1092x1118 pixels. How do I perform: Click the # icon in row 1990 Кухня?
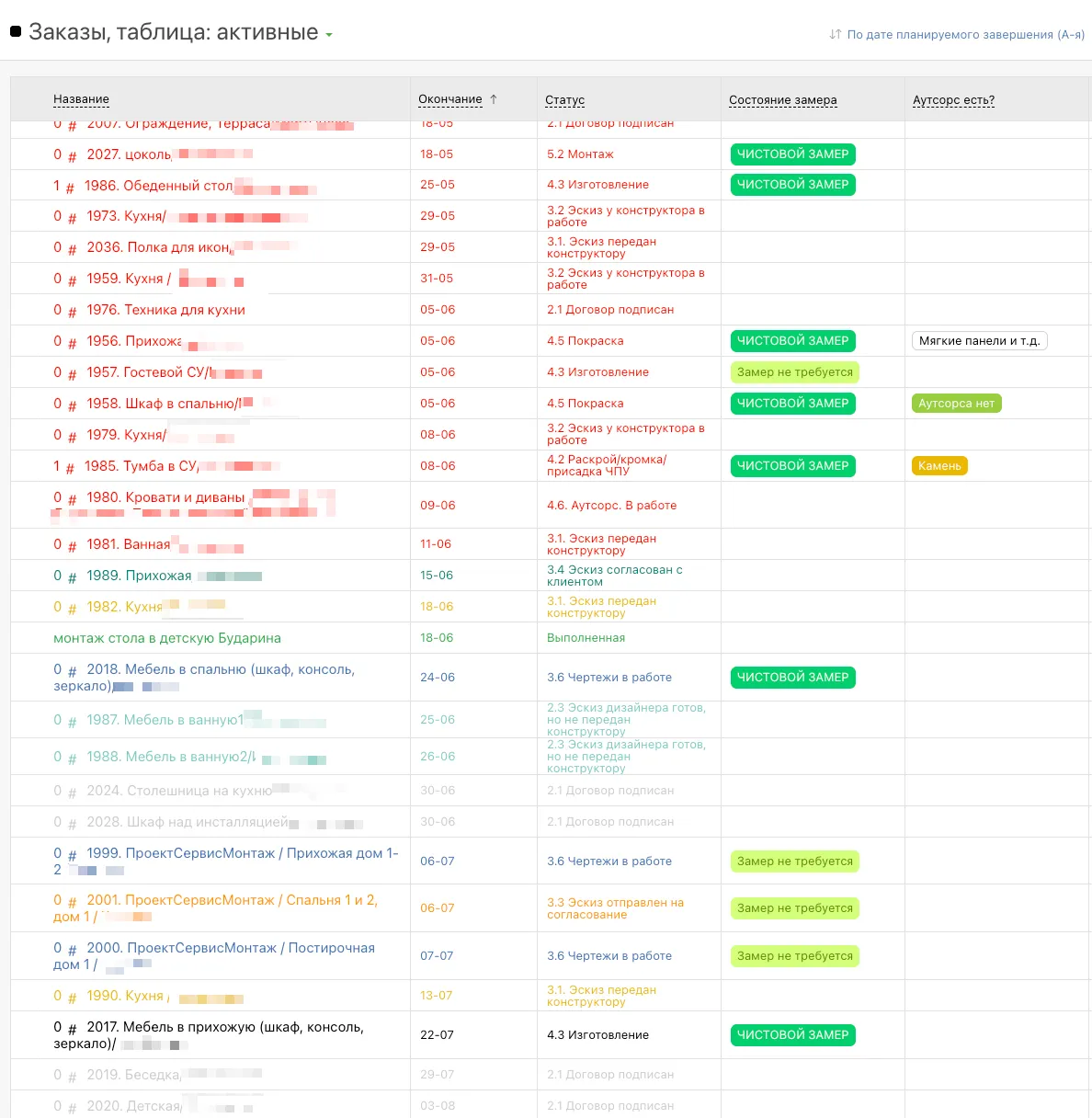click(72, 998)
